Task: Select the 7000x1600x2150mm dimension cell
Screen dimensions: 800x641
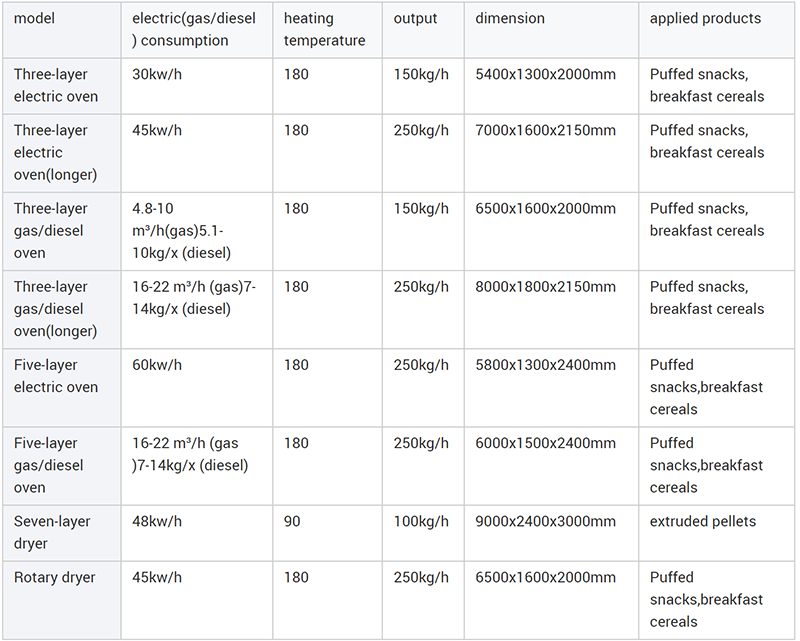Action: point(551,153)
